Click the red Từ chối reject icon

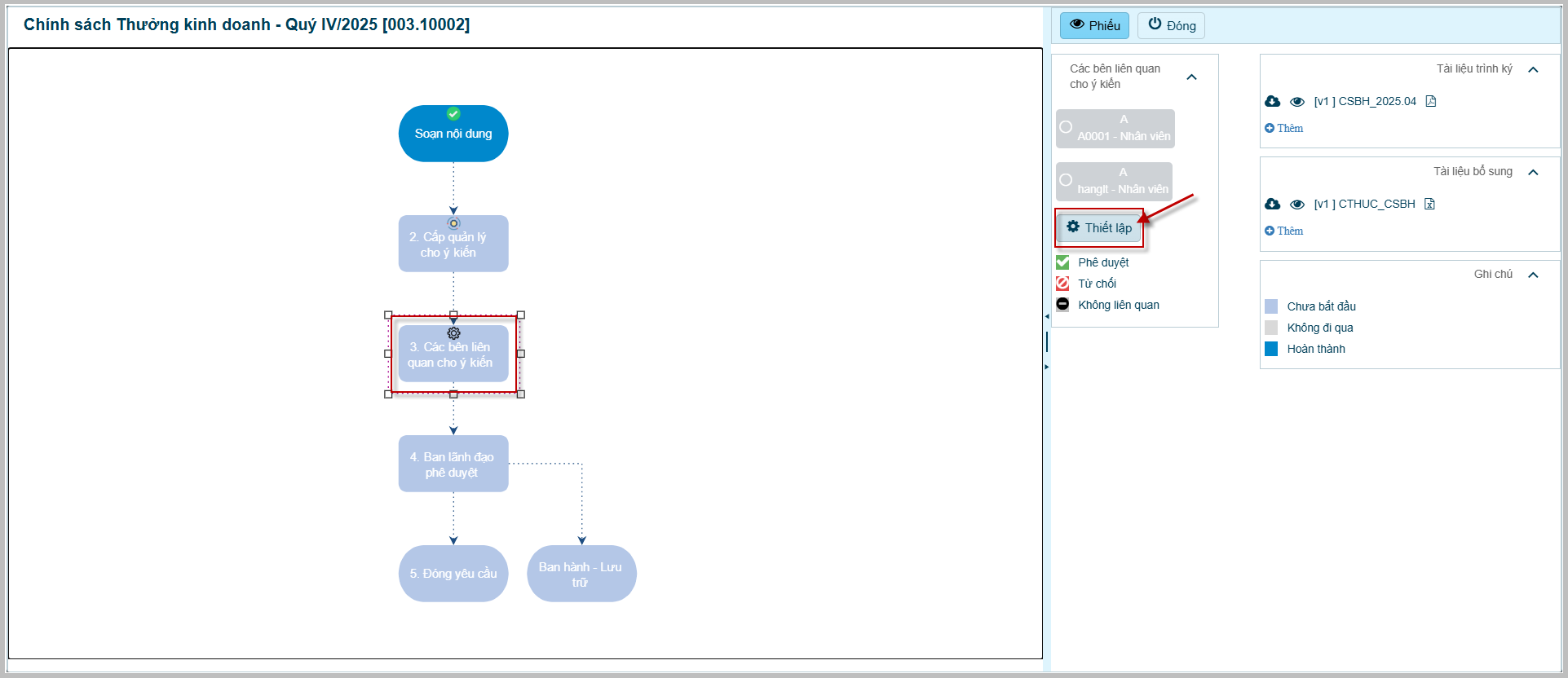point(1062,284)
